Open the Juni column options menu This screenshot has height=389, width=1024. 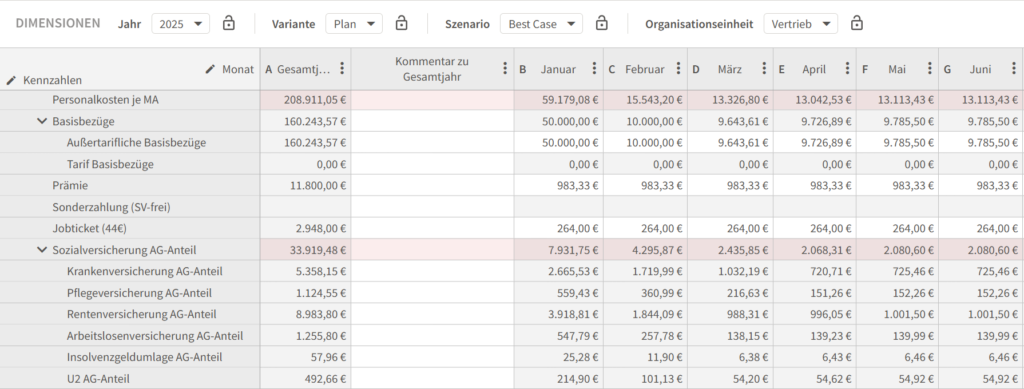pyautogui.click(x=1014, y=69)
